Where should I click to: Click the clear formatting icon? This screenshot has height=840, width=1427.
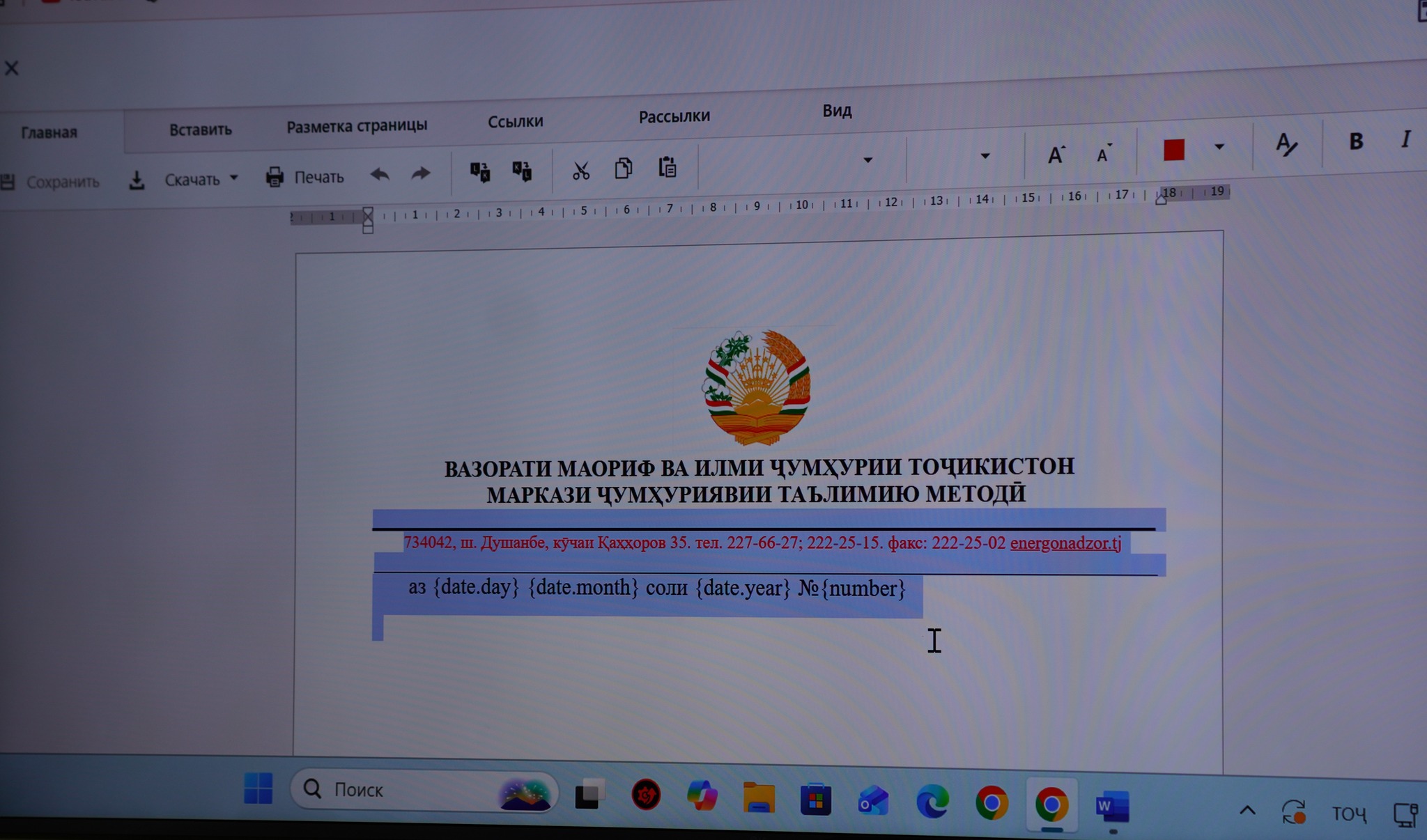click(1286, 145)
